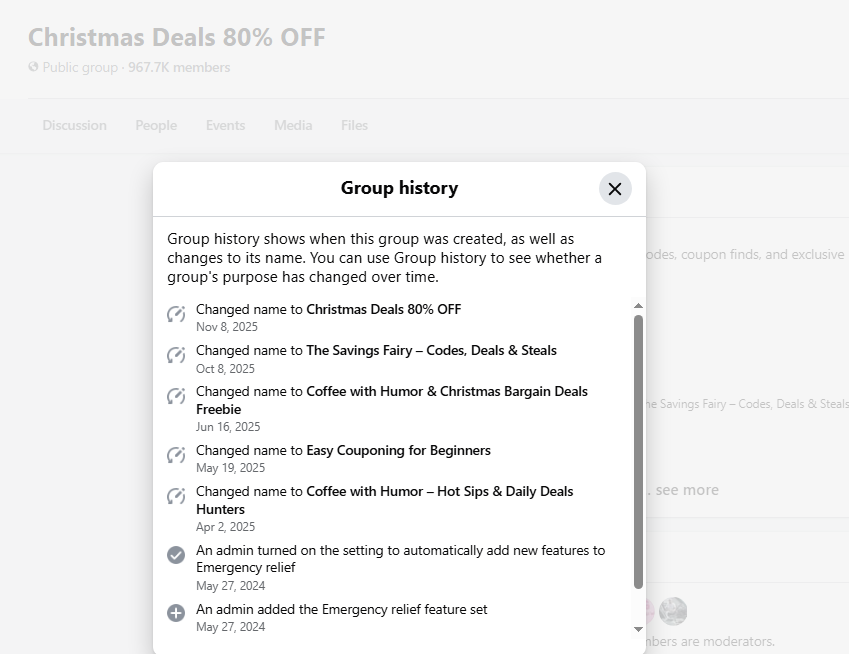The image size is (849, 654).
Task: Click the globe icon next to Public group
Action: (34, 67)
